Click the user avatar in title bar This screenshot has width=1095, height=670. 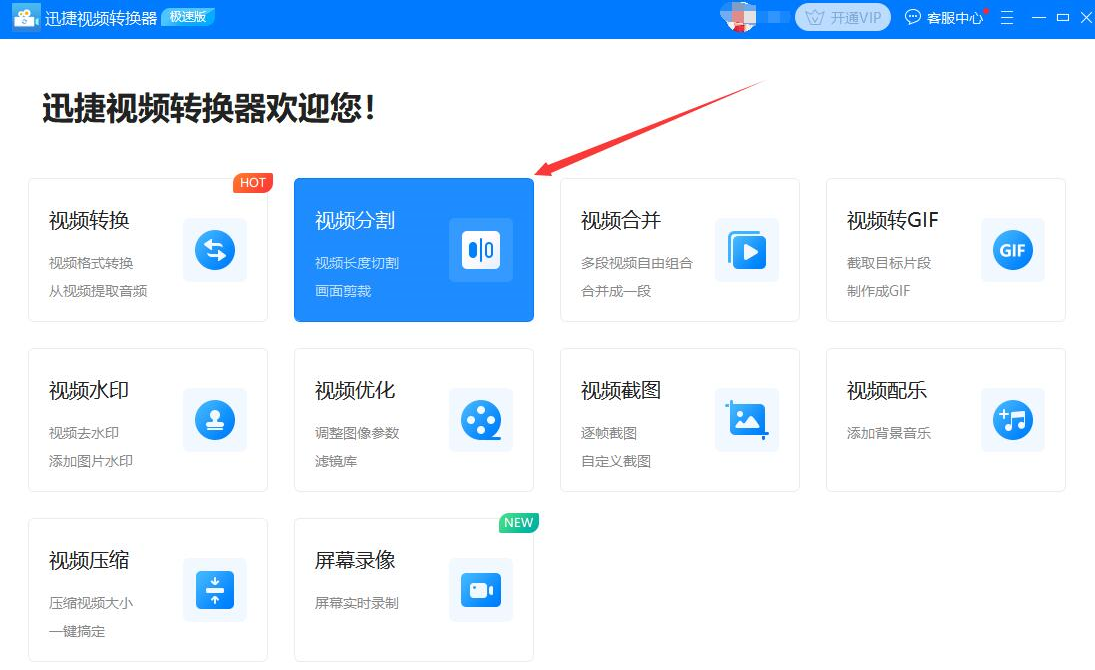pos(740,17)
